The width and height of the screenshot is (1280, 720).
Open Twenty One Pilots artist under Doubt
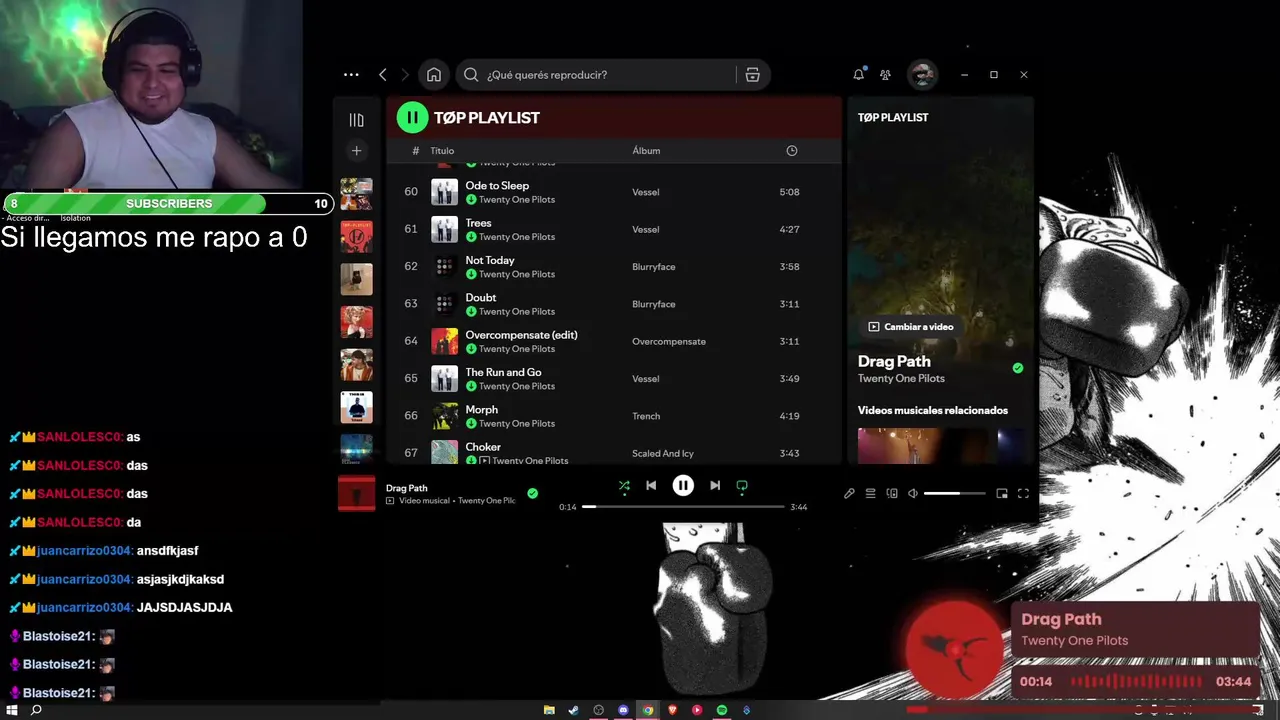pyautogui.click(x=517, y=312)
